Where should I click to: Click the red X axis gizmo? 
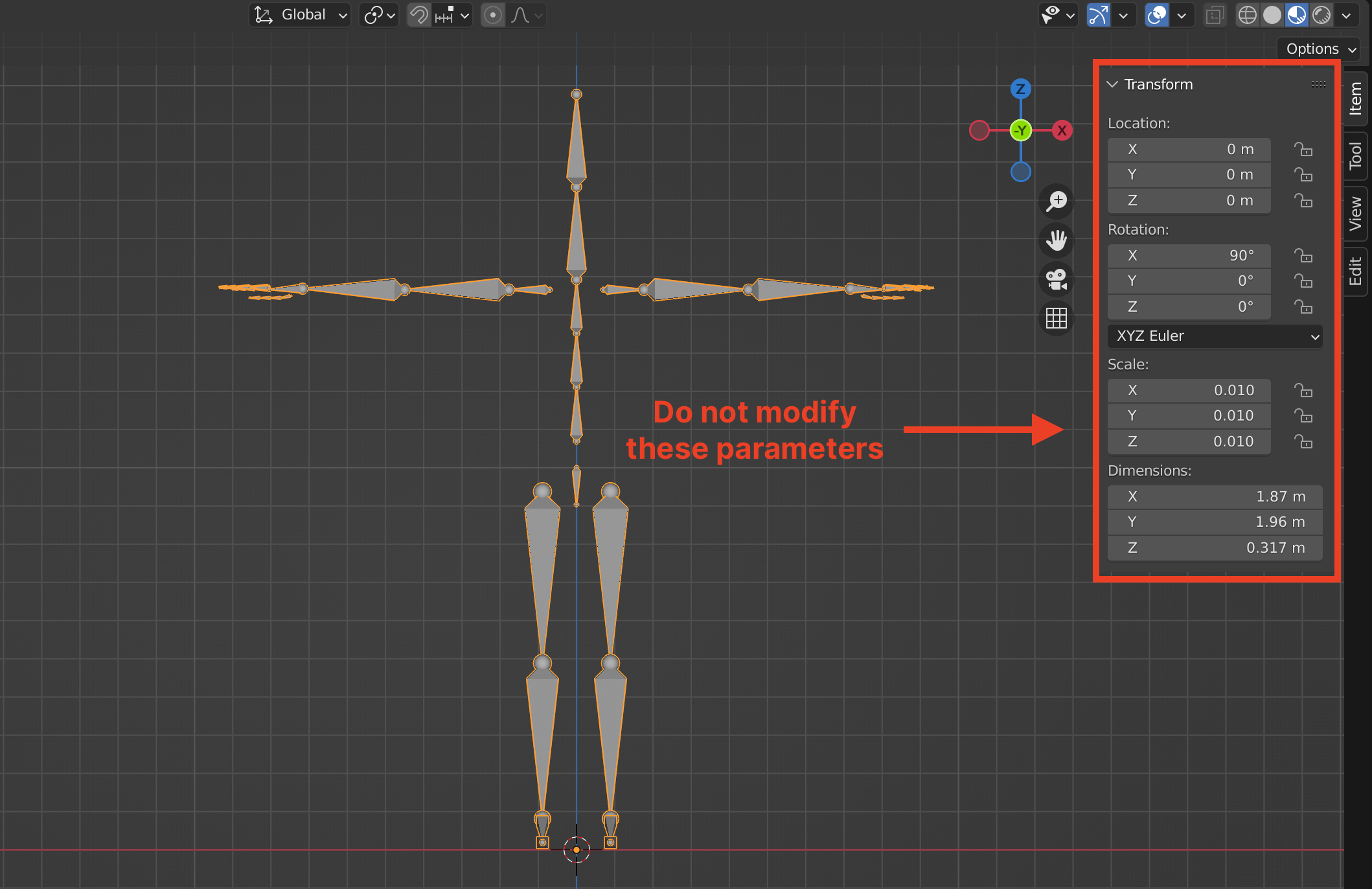(x=1062, y=130)
